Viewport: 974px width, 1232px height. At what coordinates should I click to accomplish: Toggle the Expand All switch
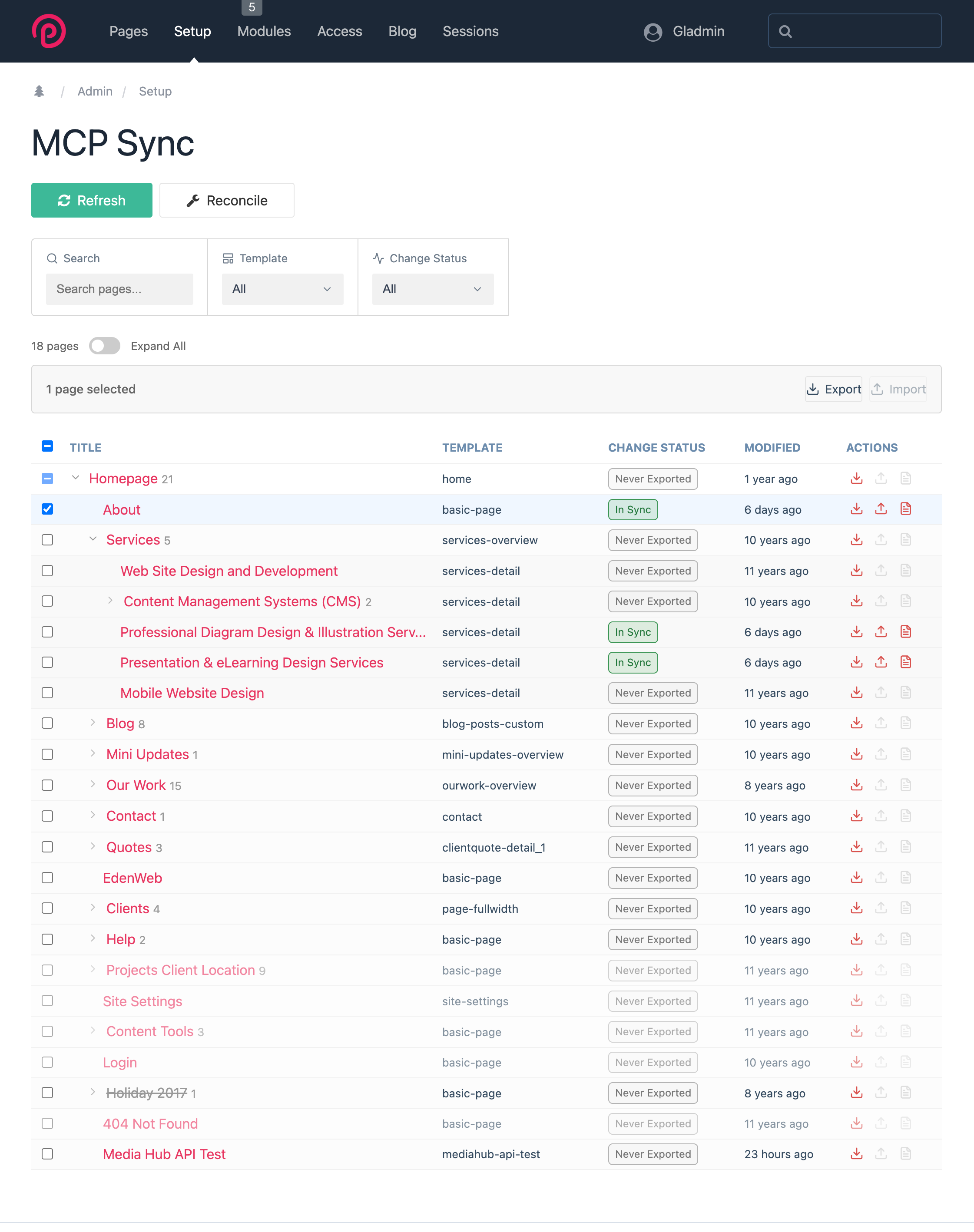click(104, 346)
